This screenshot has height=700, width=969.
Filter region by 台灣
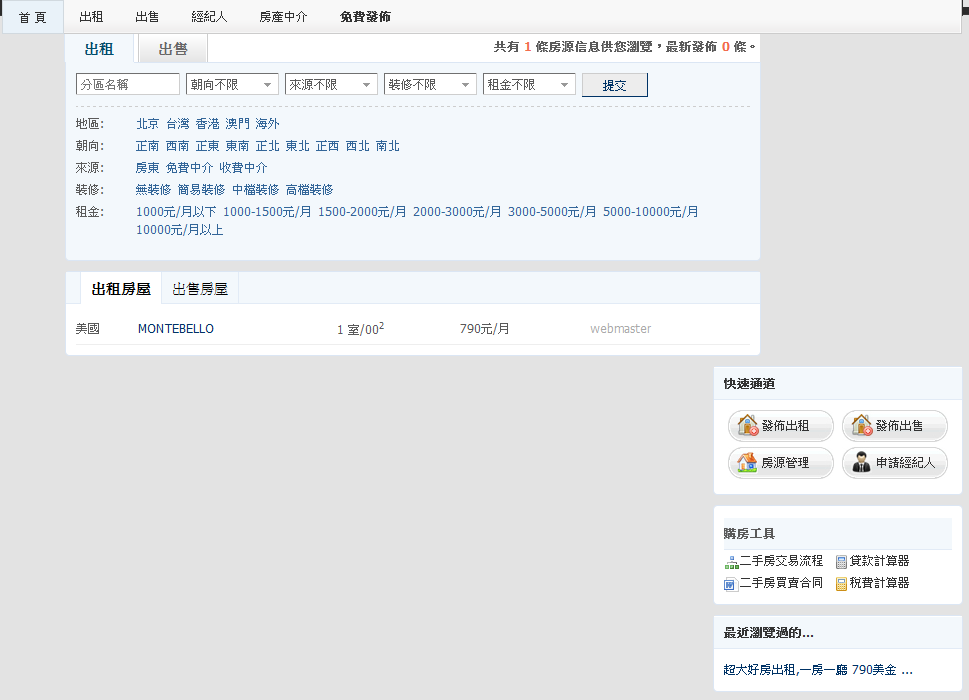178,124
